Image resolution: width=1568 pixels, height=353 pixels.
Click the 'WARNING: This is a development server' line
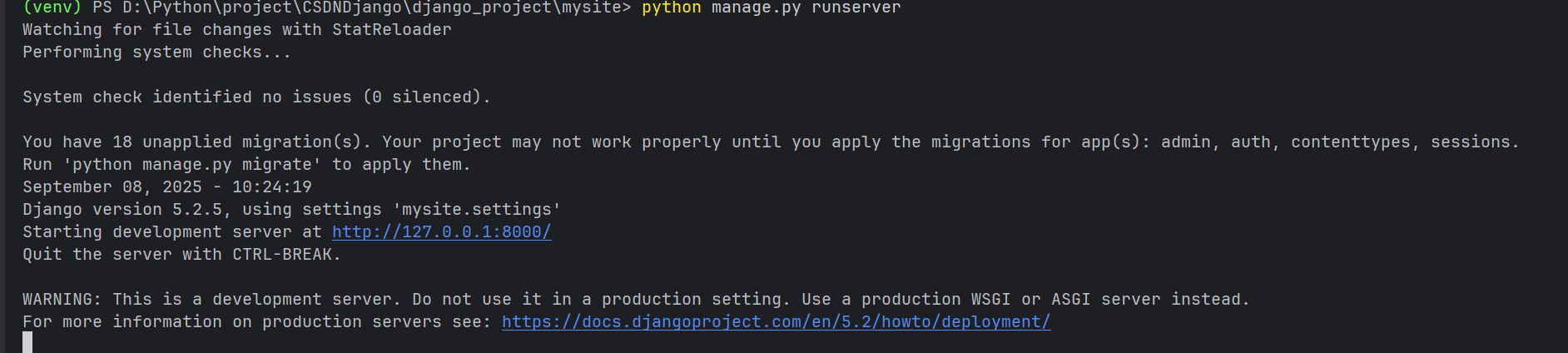(636, 300)
